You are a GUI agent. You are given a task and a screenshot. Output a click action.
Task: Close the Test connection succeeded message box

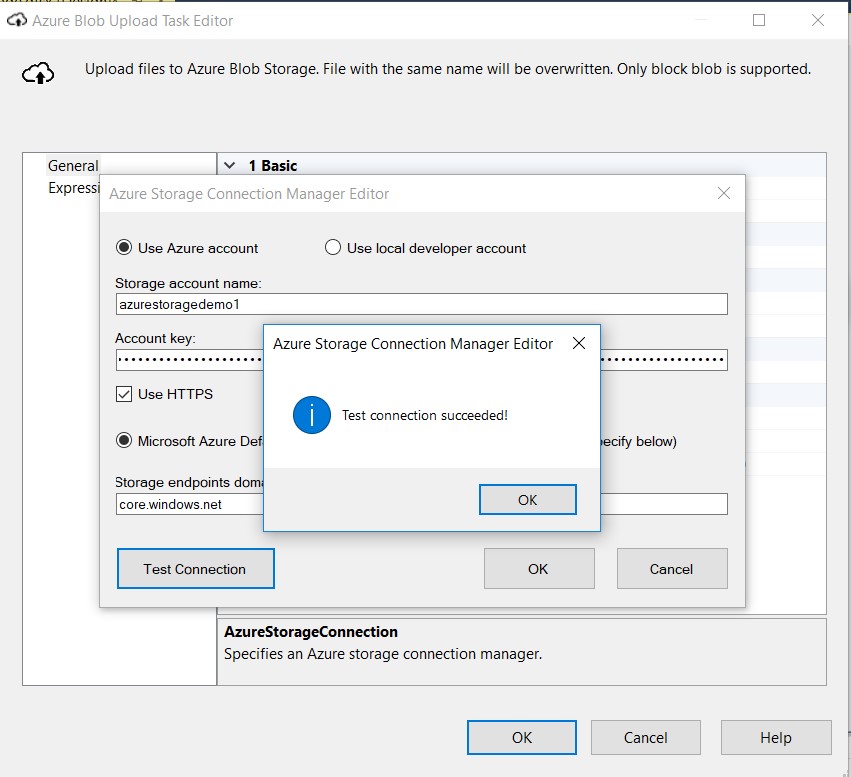(578, 344)
